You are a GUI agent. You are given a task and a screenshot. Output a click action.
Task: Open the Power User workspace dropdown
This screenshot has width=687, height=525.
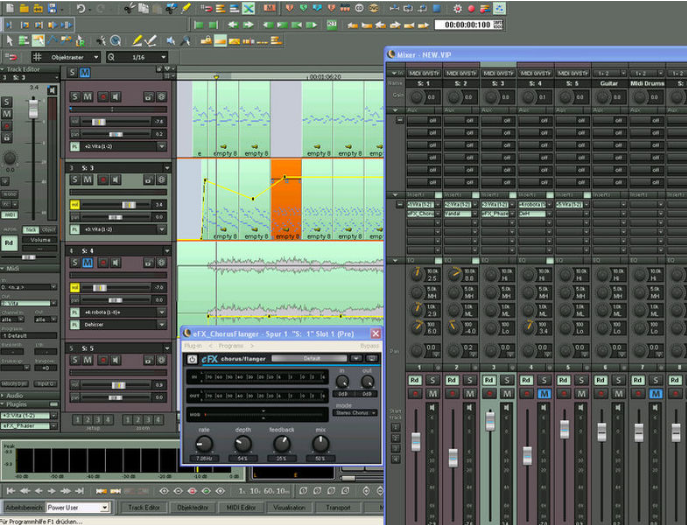click(104, 507)
